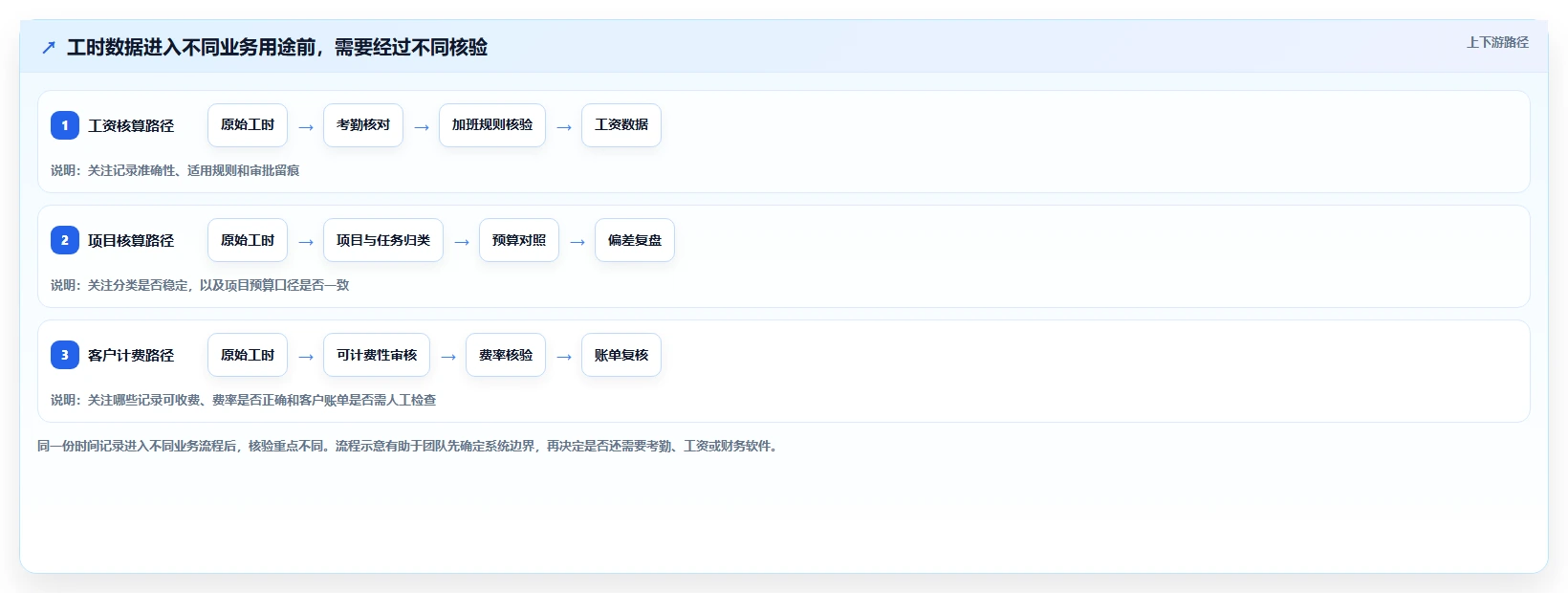Click the 客户计费路径 row title
The height and width of the screenshot is (593, 1568).
131,355
